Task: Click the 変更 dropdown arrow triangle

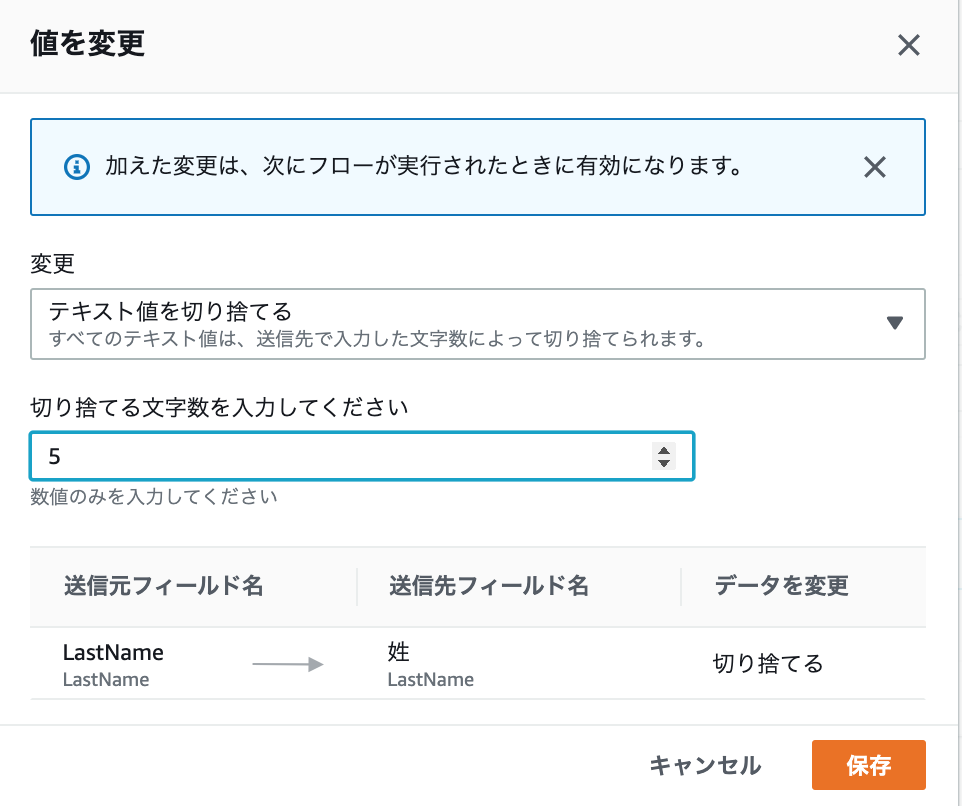Action: [895, 323]
